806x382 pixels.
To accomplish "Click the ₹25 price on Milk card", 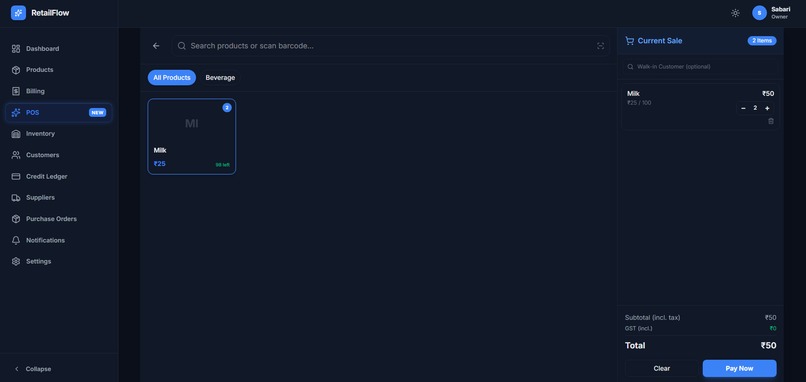I will coord(160,164).
